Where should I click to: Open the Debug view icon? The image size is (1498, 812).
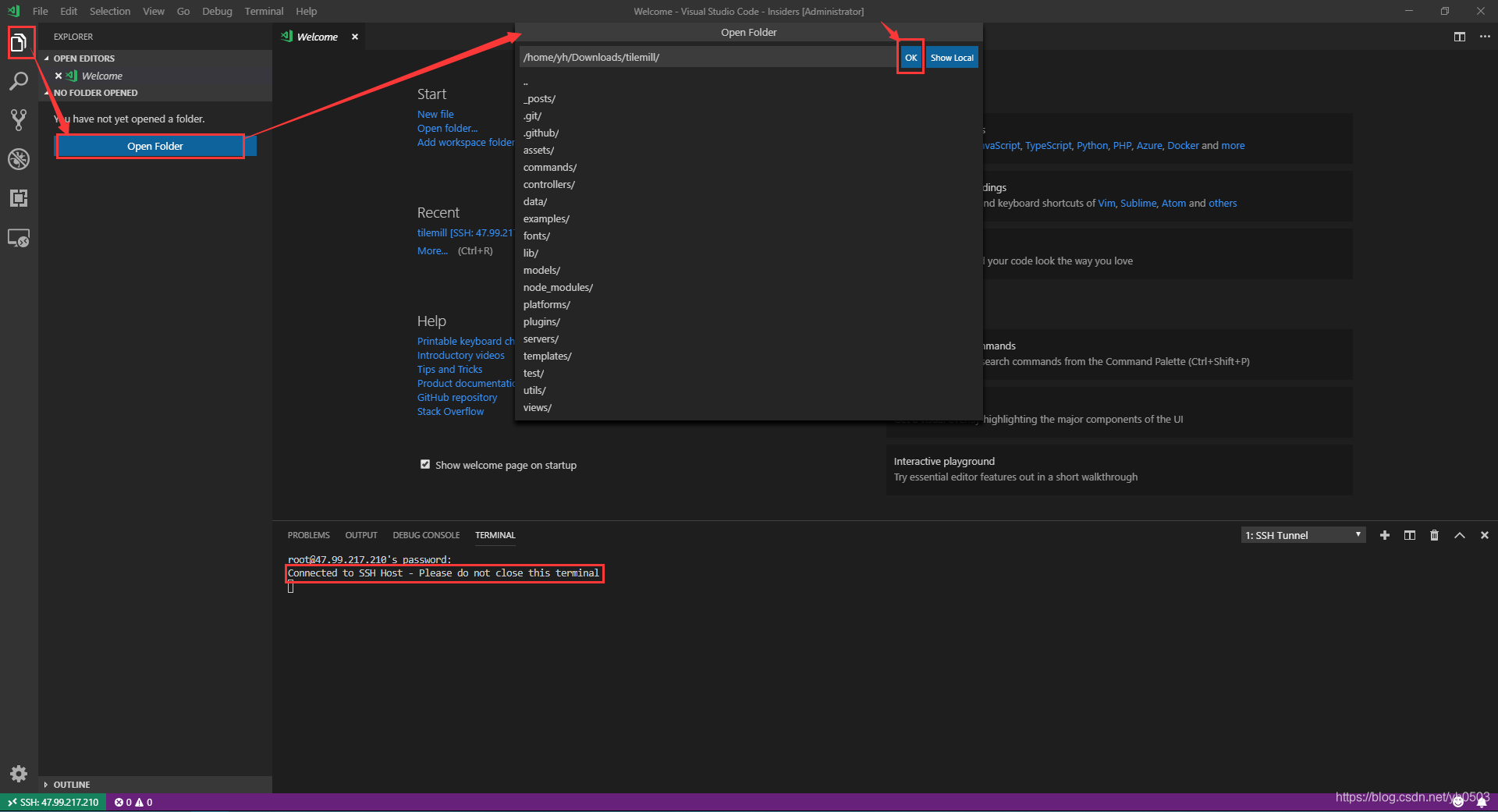click(19, 159)
